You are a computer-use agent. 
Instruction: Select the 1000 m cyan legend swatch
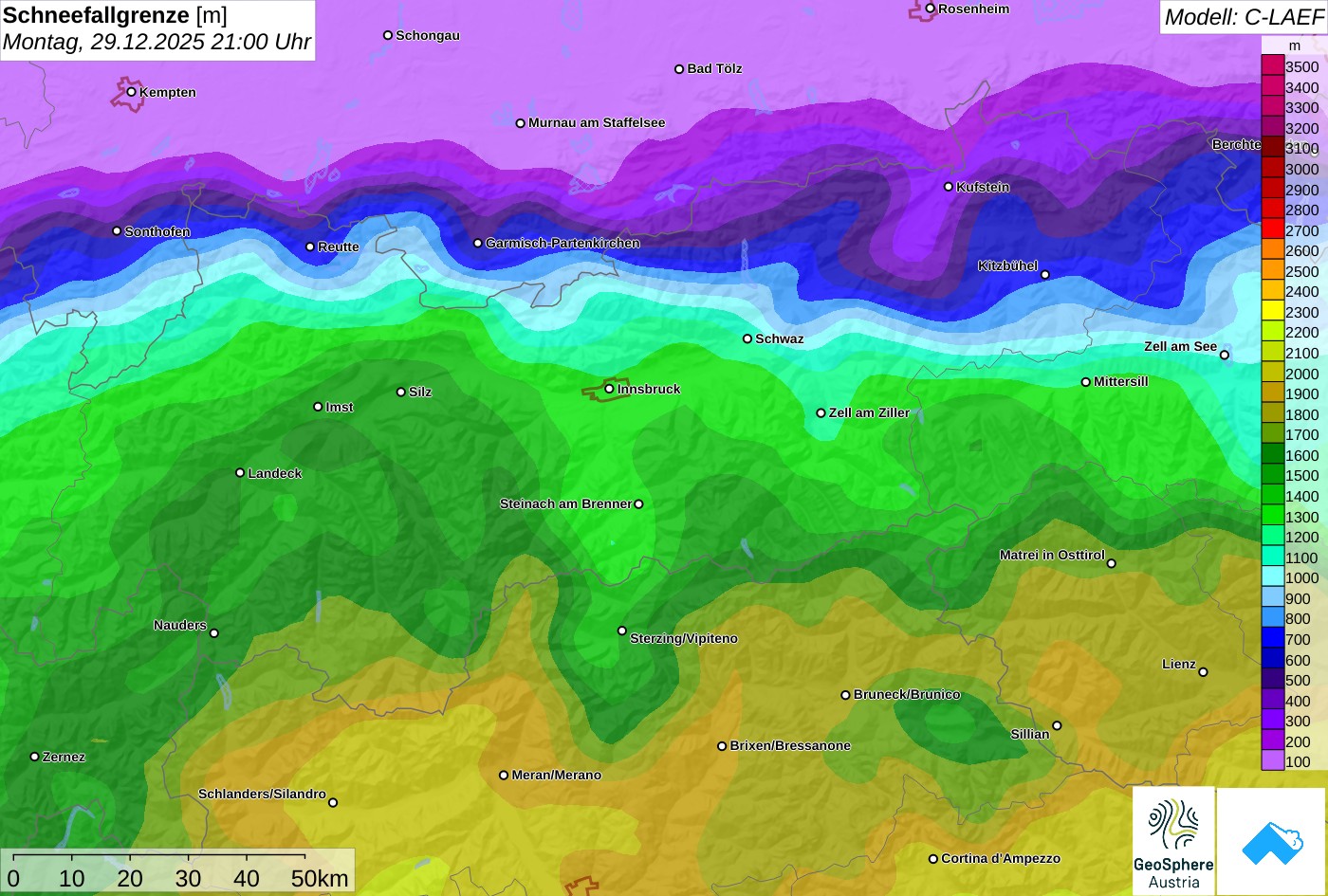click(1272, 577)
